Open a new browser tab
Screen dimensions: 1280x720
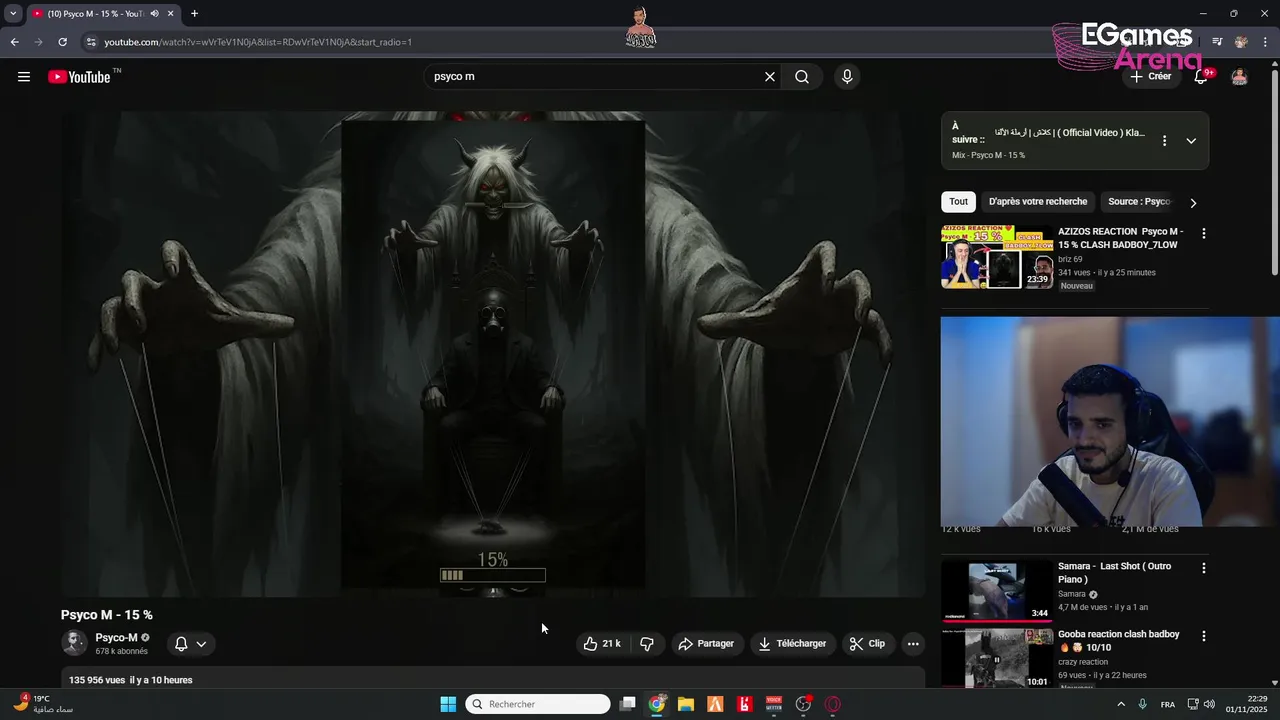pyautogui.click(x=194, y=14)
